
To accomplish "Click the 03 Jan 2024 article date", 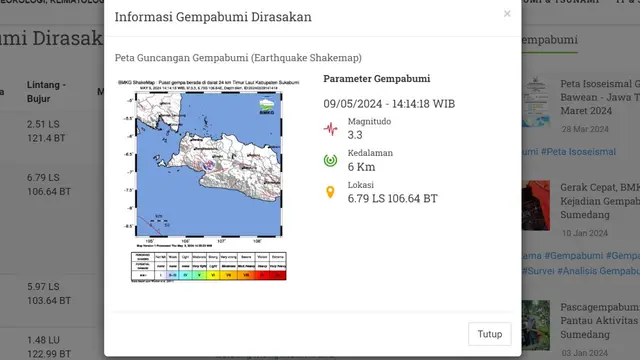I will [x=585, y=353].
